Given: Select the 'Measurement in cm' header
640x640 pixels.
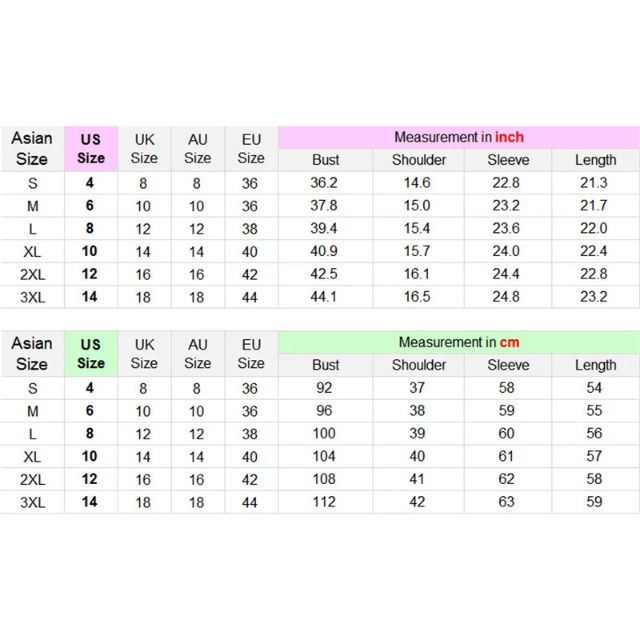Looking at the screenshot, I should (x=459, y=342).
